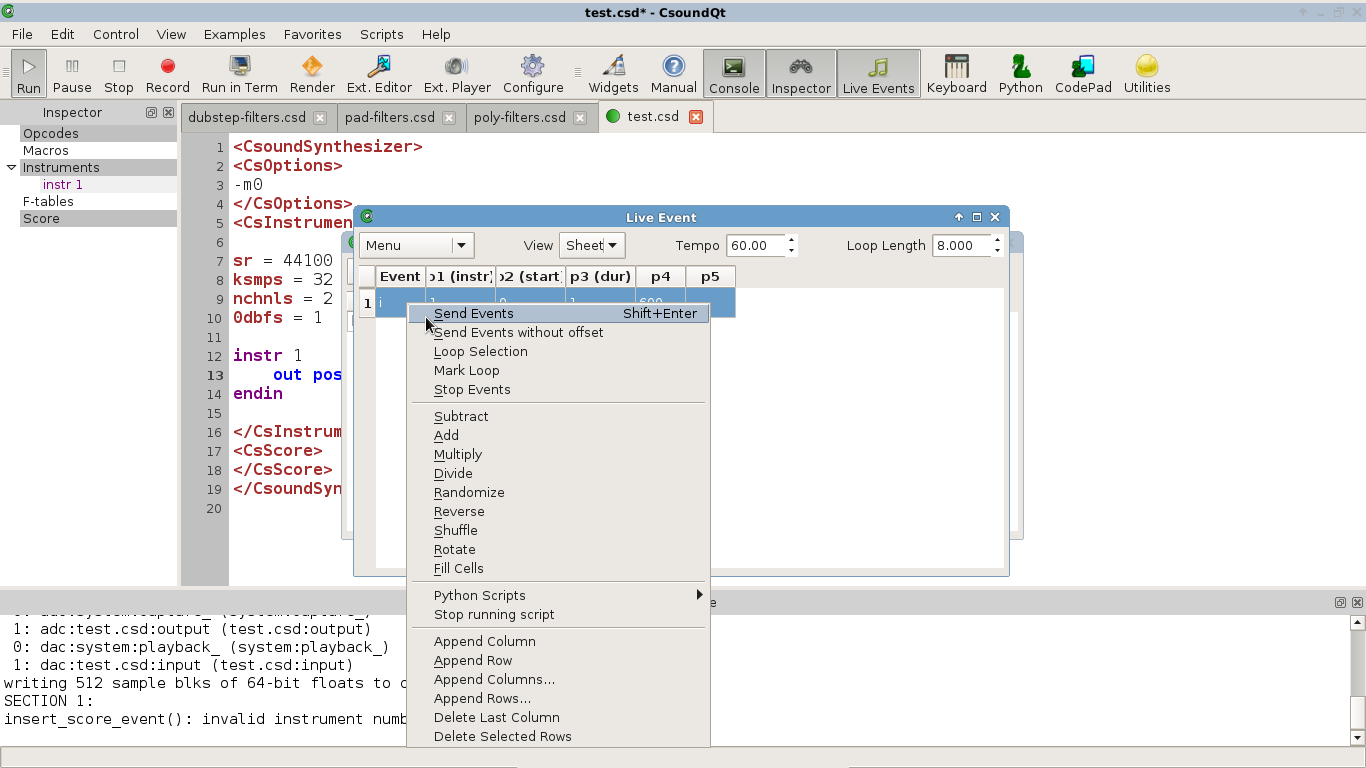This screenshot has height=768, width=1366.
Task: Choose Send Events without offset
Action: [x=558, y=332]
